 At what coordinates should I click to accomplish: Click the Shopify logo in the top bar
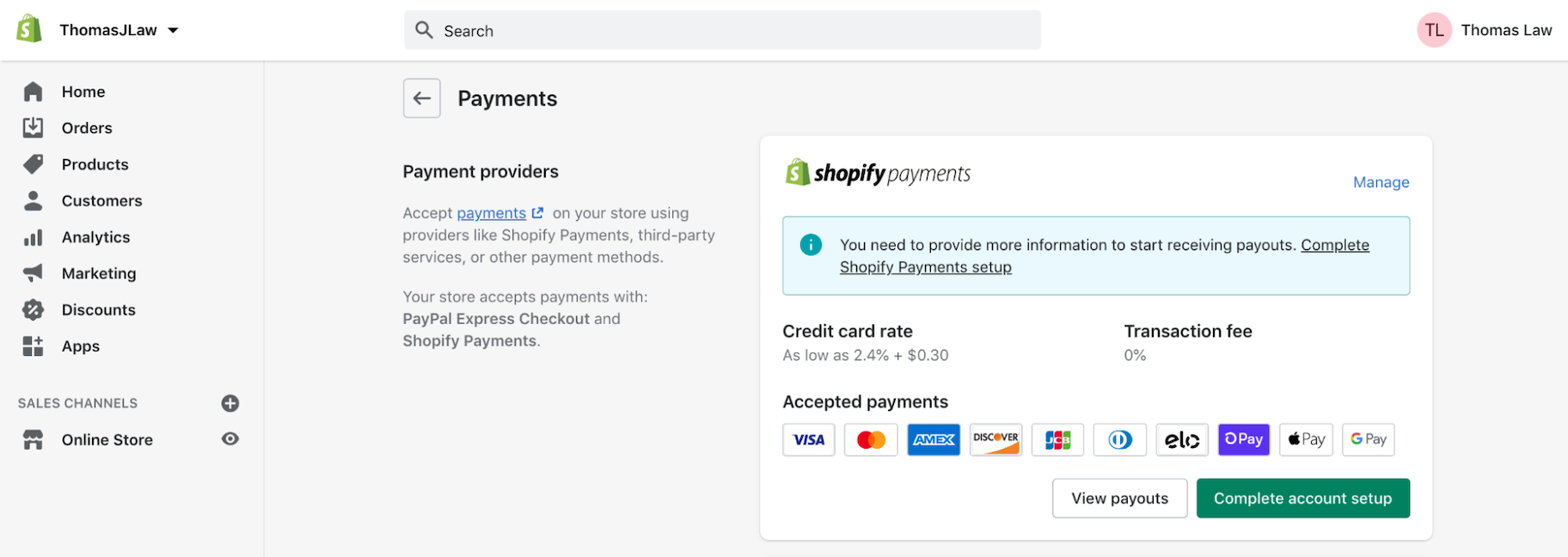coord(27,28)
